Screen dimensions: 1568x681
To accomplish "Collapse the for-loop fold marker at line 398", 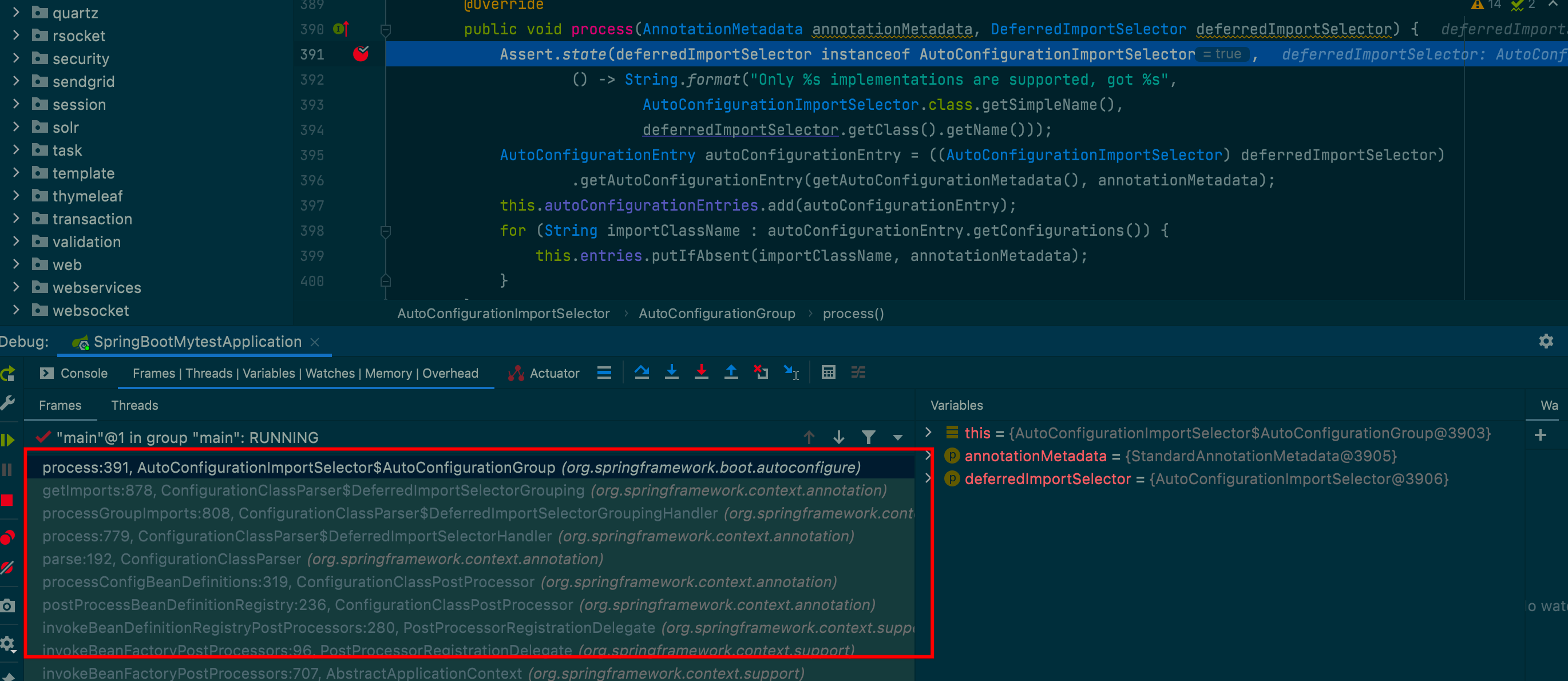I will tap(385, 231).
